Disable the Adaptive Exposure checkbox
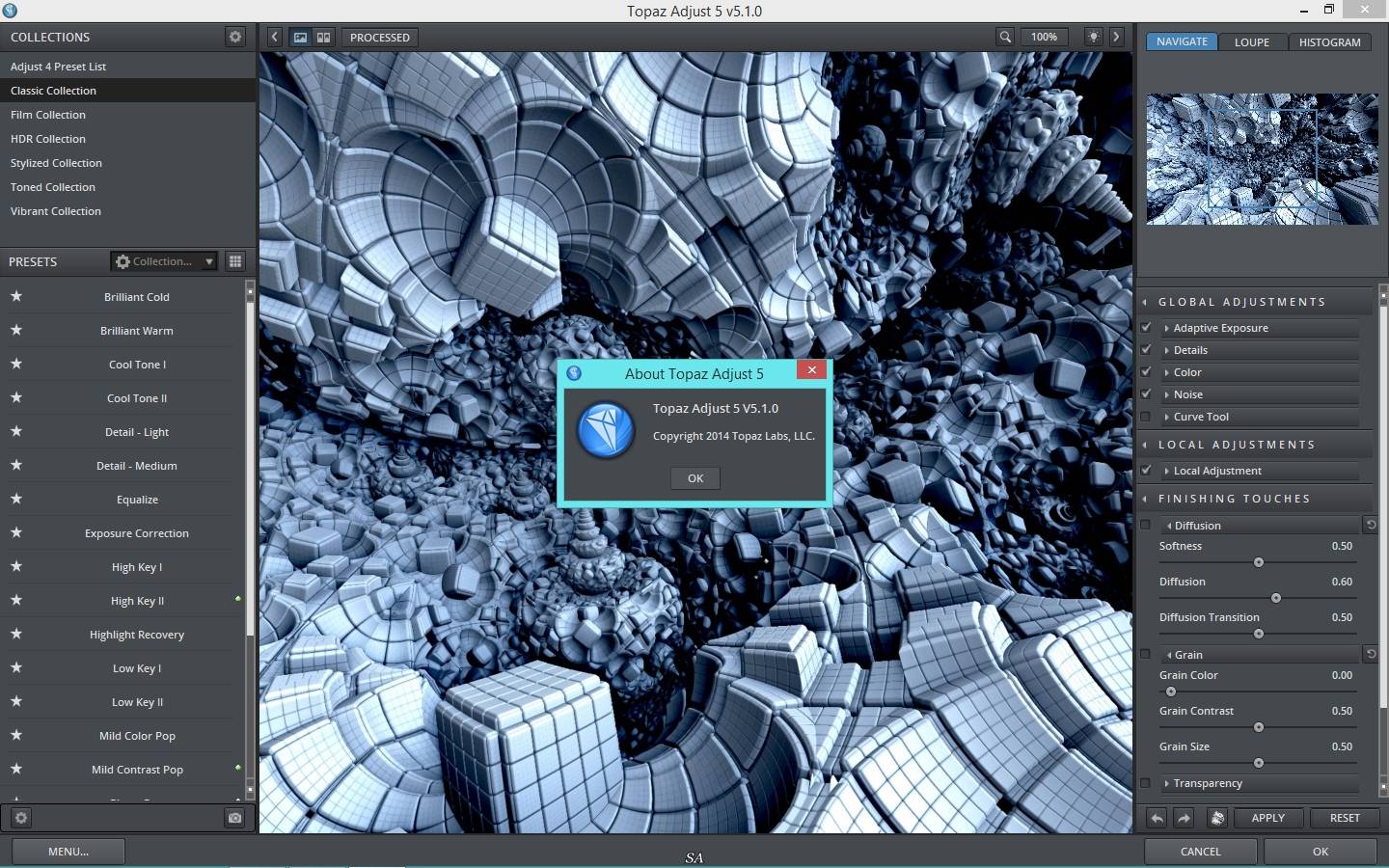 click(1146, 328)
